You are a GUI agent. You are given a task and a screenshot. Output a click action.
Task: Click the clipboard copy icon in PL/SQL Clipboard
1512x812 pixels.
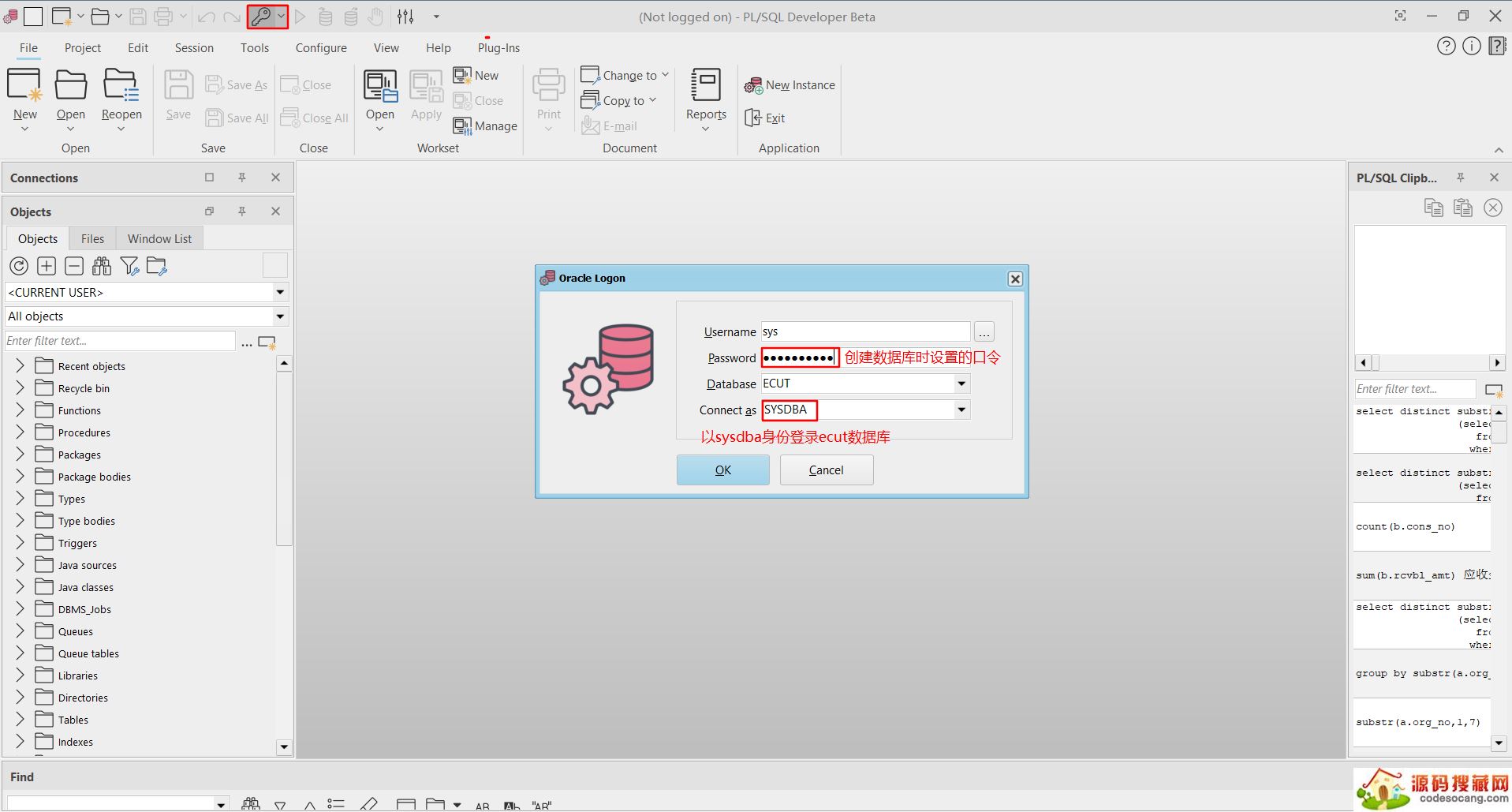pyautogui.click(x=1434, y=208)
